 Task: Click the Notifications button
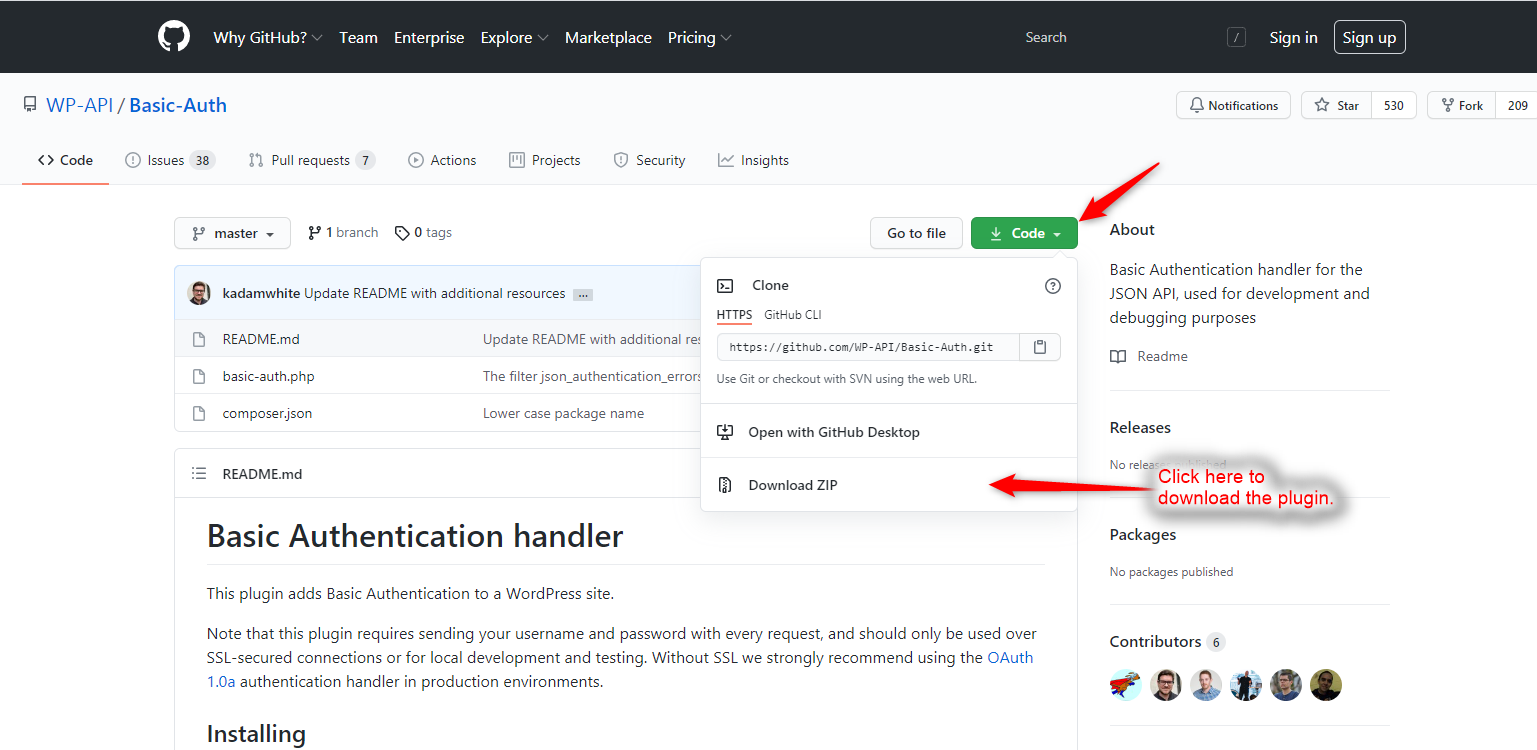tap(1234, 105)
